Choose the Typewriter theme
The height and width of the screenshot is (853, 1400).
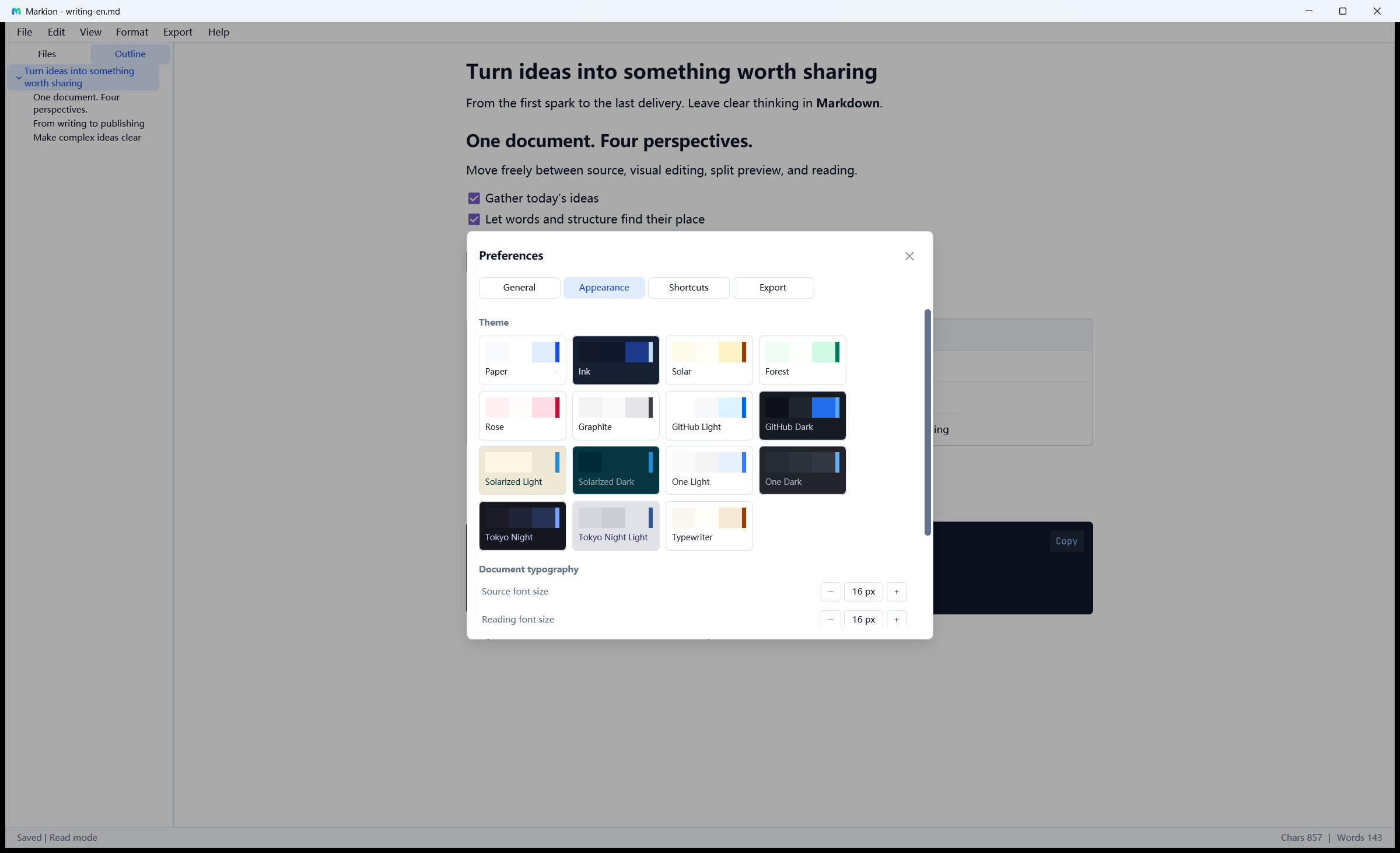coord(709,526)
